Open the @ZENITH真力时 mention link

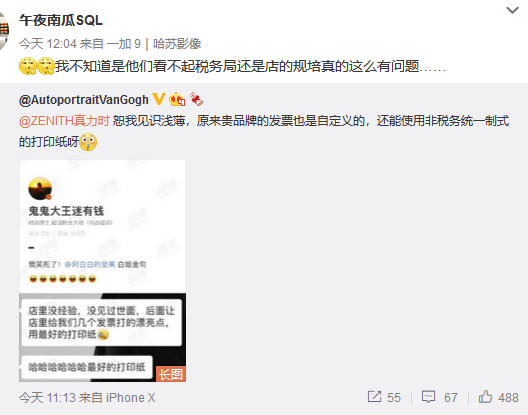click(64, 121)
